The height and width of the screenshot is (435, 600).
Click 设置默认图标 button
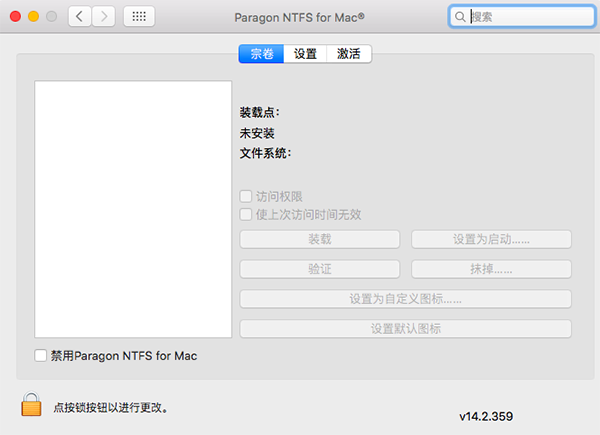[x=406, y=329]
